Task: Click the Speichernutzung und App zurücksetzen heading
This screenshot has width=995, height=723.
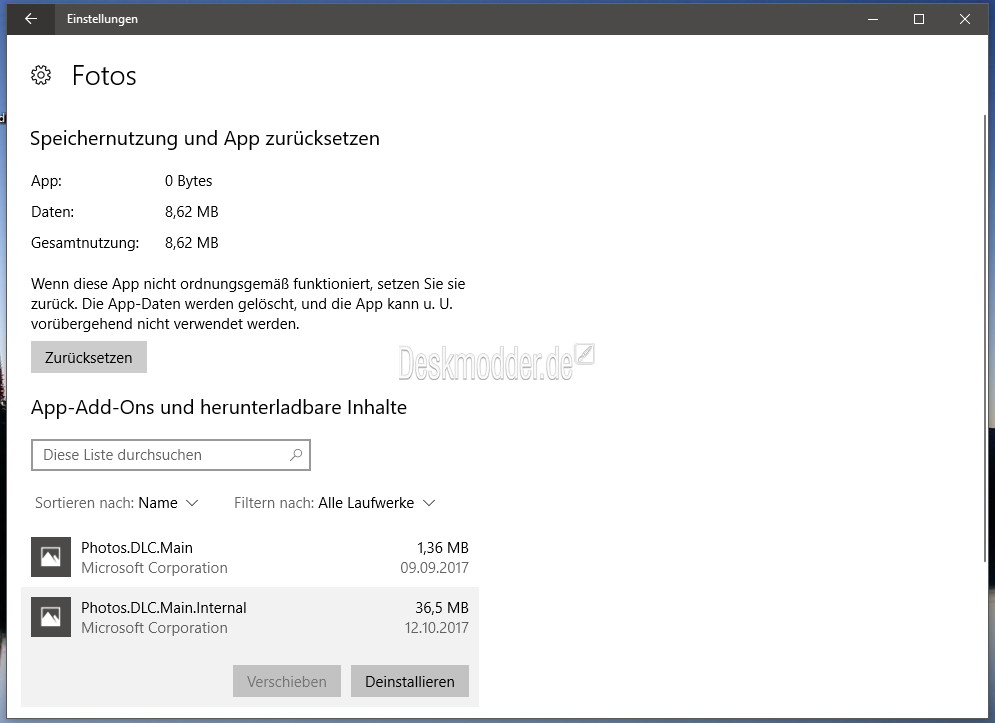Action: (x=205, y=138)
